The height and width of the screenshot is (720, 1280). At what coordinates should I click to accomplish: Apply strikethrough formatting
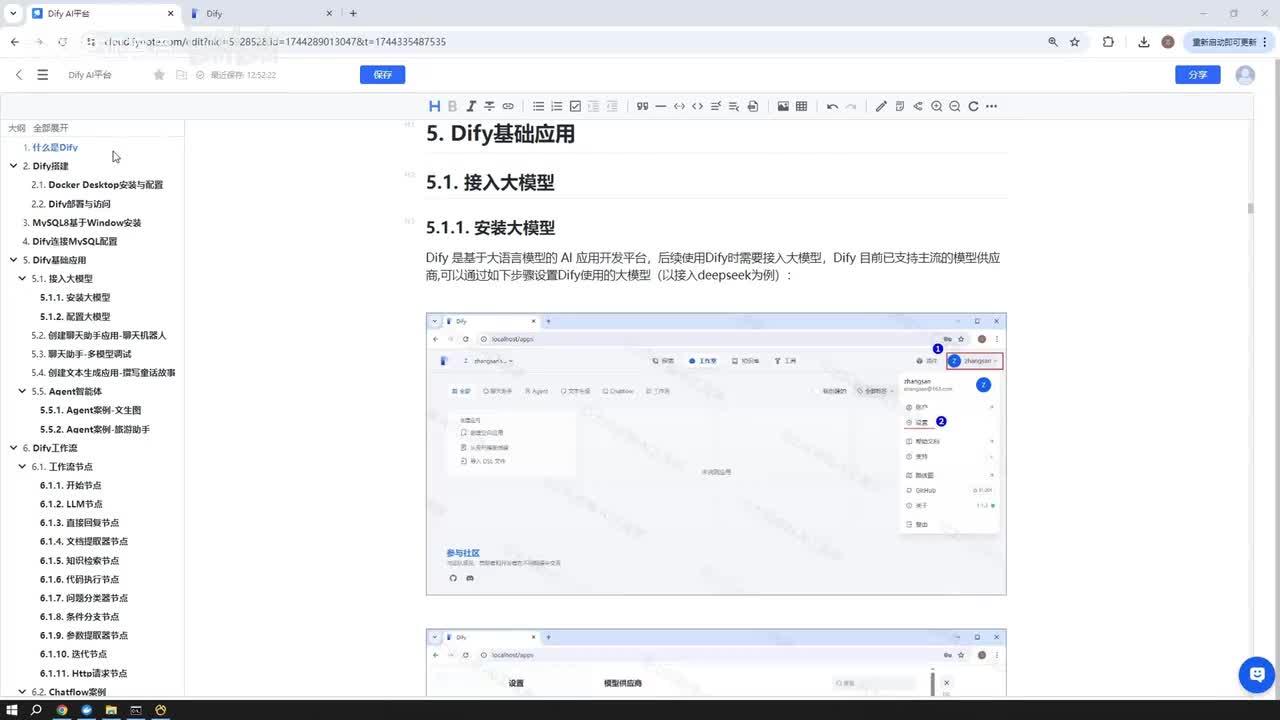click(489, 106)
